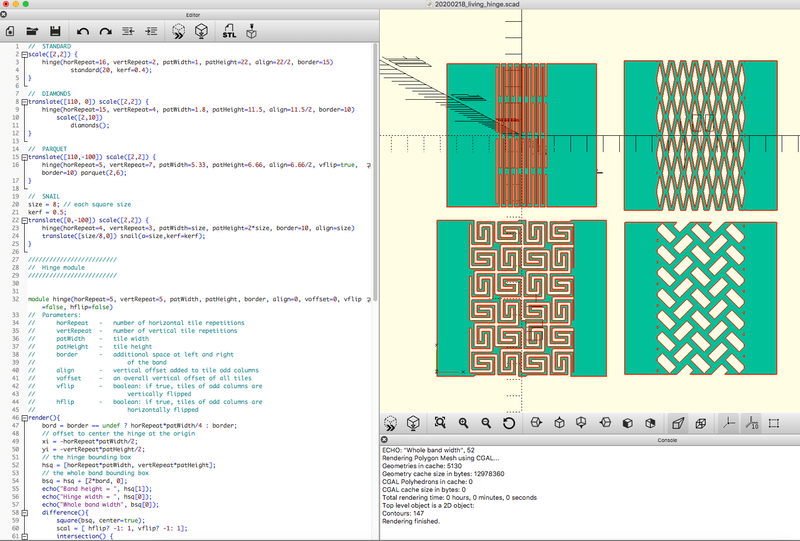Reset the view with the circular arrow icon
The width and height of the screenshot is (800, 541).
coord(509,424)
